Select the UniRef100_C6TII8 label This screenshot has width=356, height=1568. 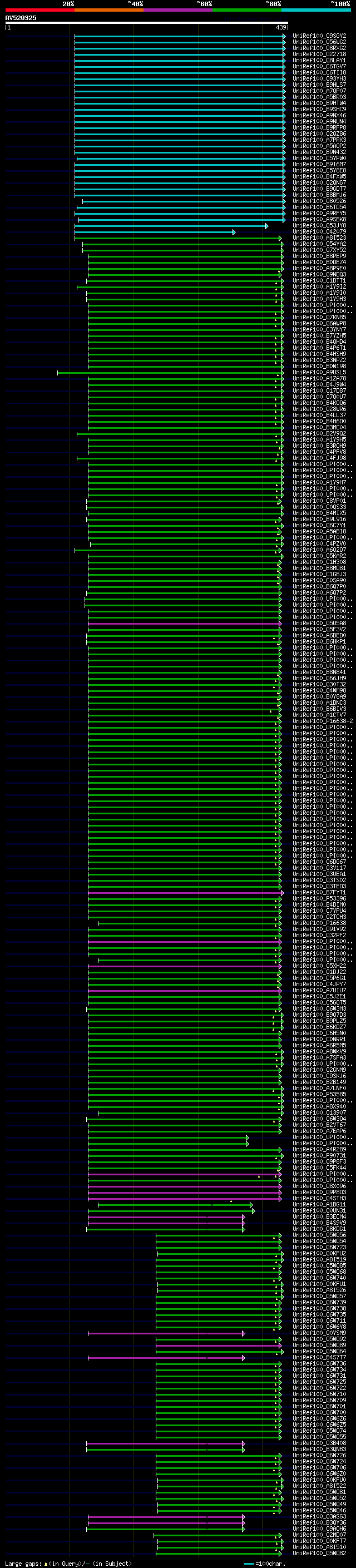319,72
